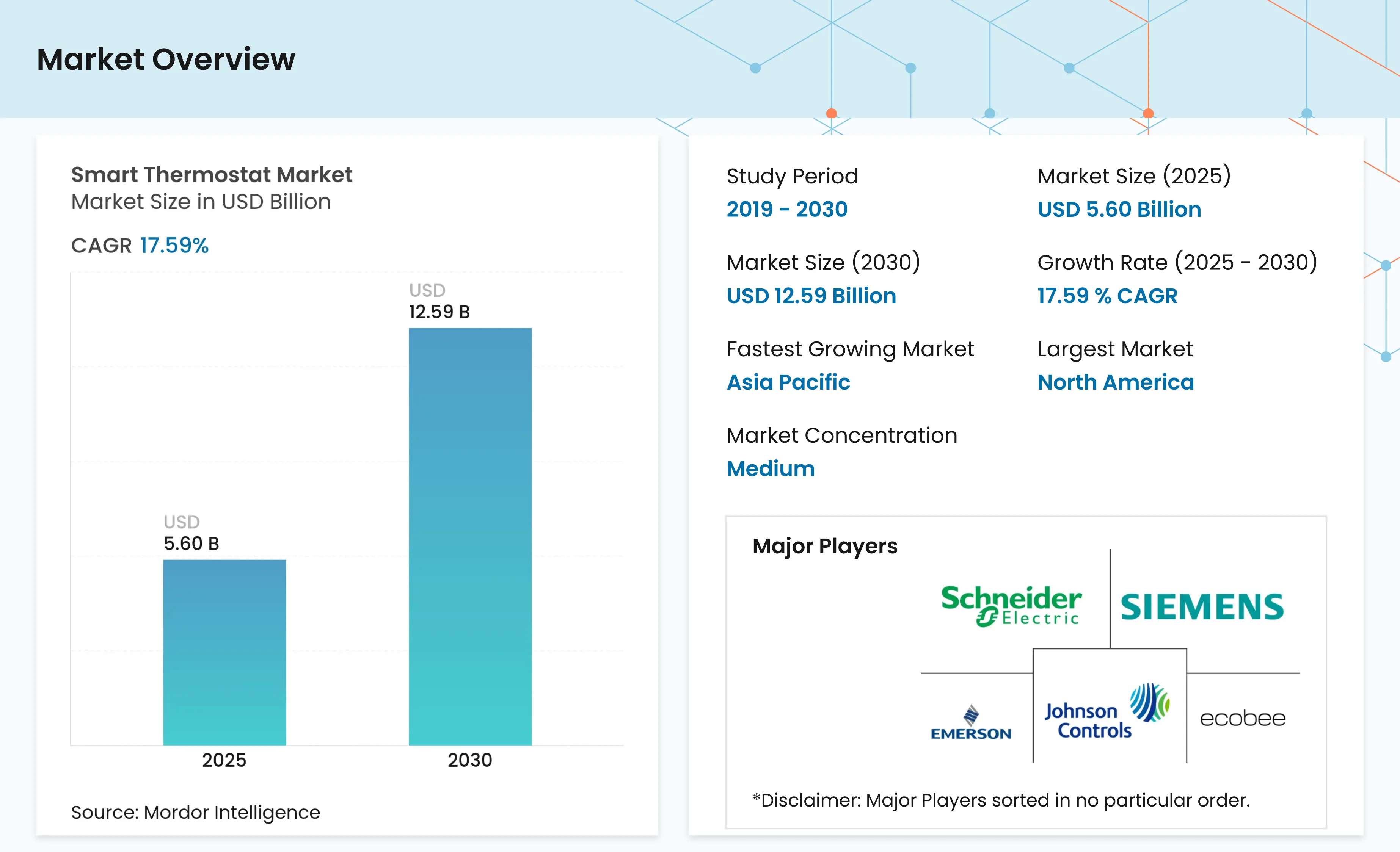This screenshot has width=1400, height=852.
Task: Click the 'Growth Rate (2025 - 2030)' label
Action: tap(1177, 262)
